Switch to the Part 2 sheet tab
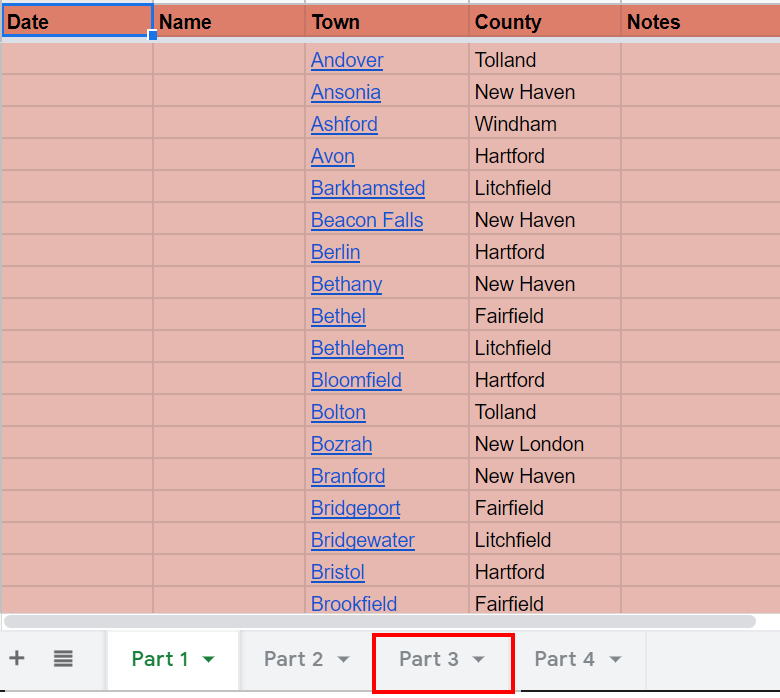This screenshot has height=698, width=780. tap(293, 659)
